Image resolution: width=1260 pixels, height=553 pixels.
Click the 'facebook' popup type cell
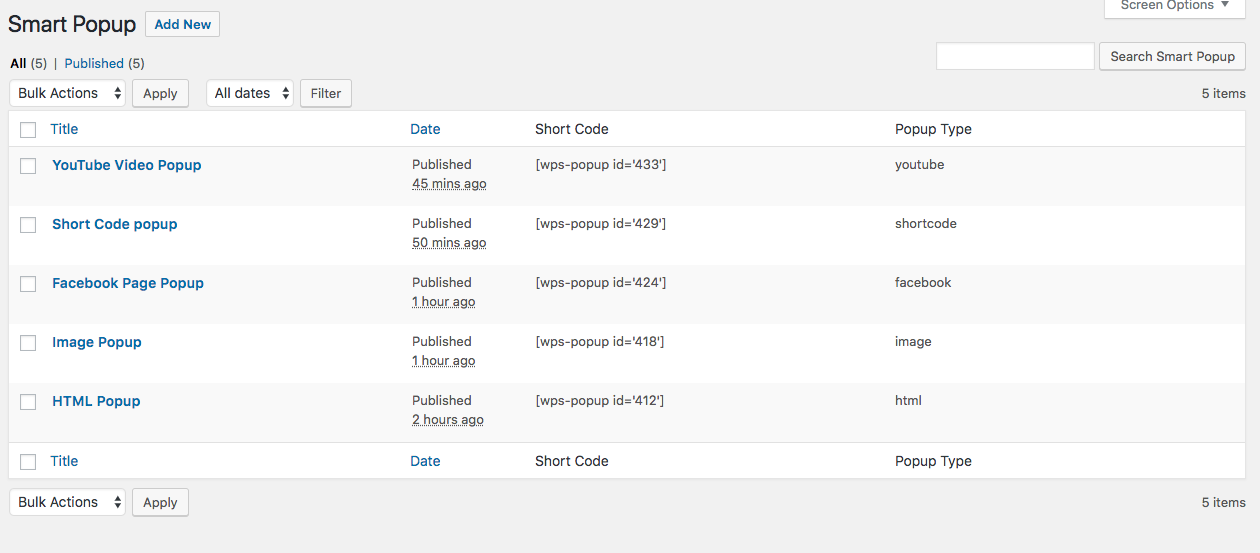[923, 282]
